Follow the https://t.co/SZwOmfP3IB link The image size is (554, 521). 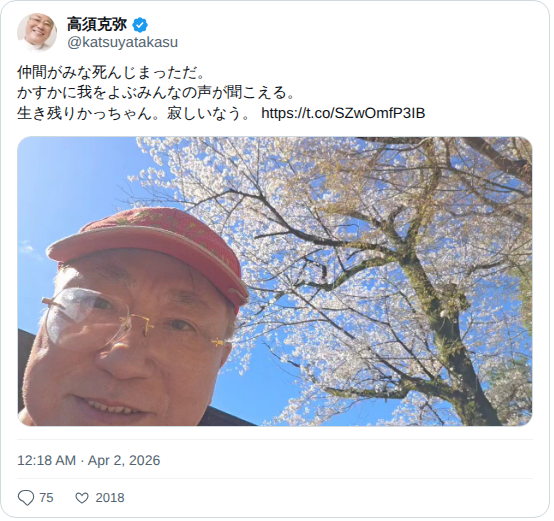(x=343, y=113)
